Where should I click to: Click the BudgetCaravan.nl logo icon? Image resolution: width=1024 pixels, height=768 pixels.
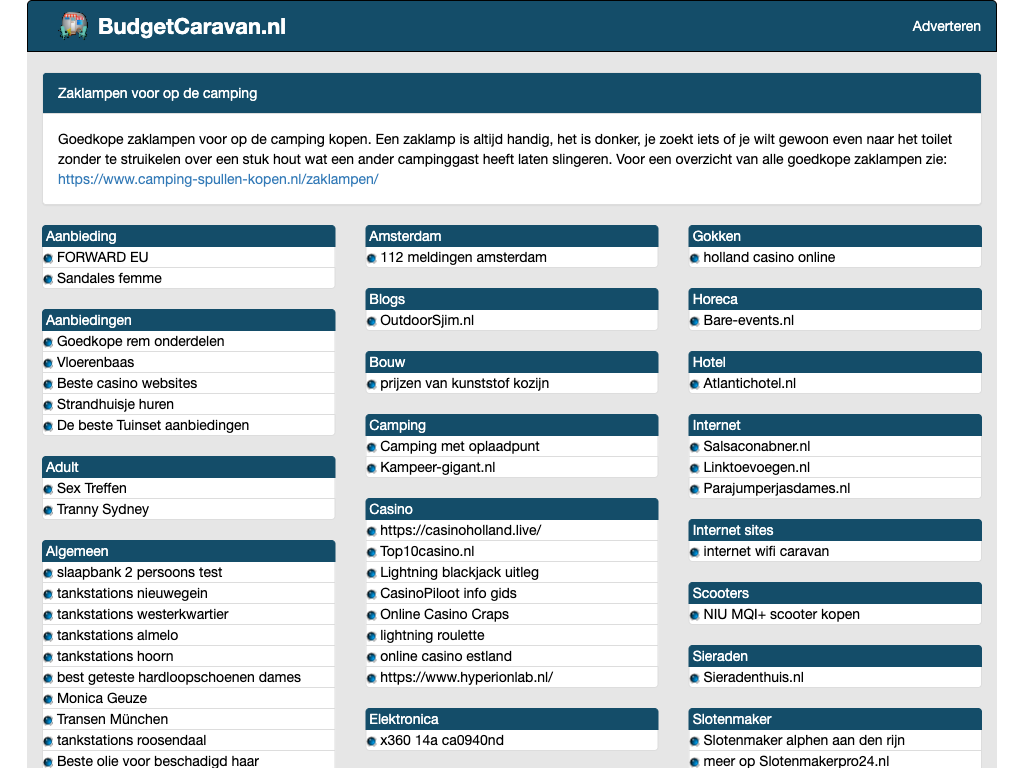tap(74, 26)
